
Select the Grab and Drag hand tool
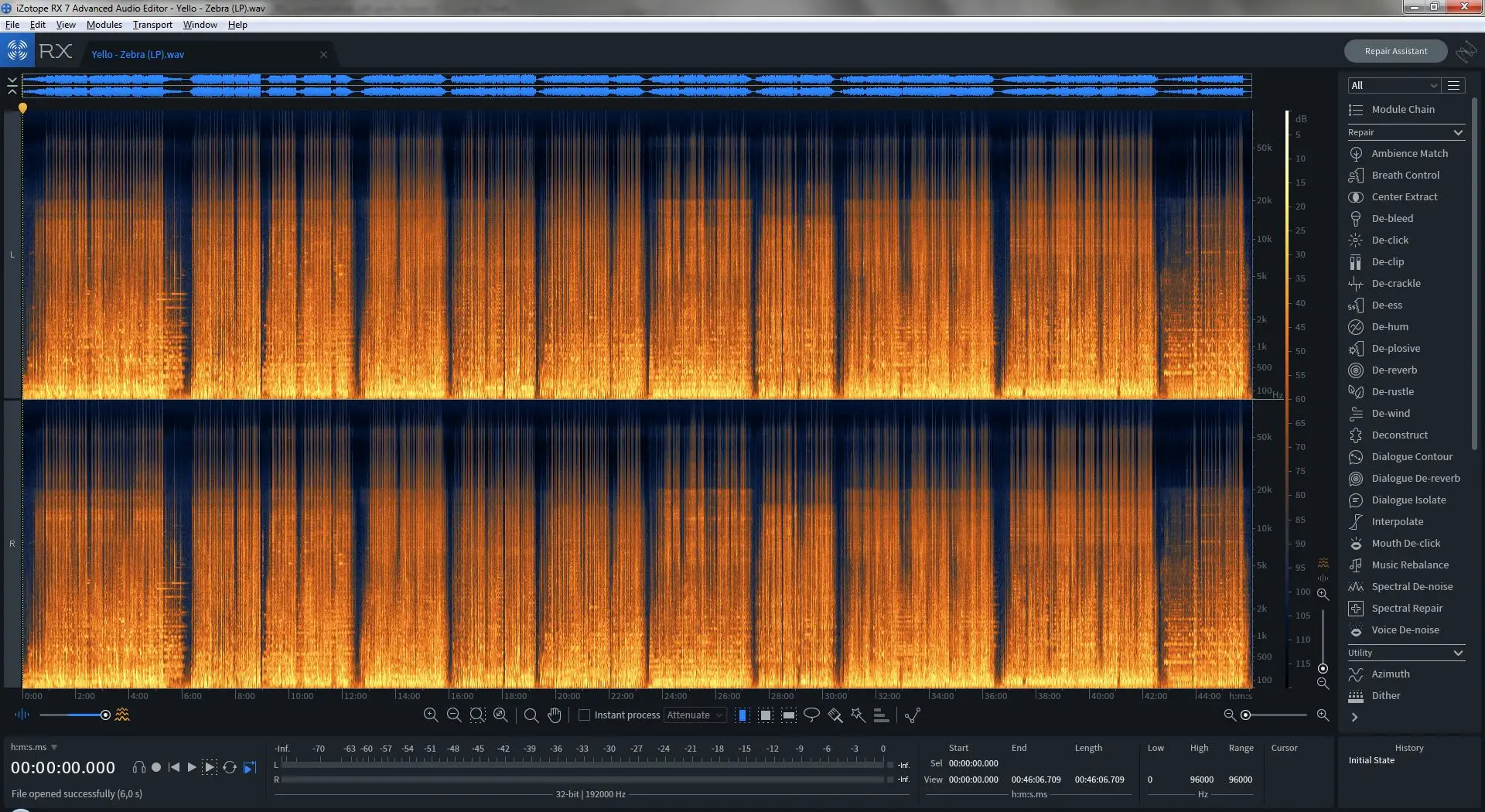coord(555,715)
